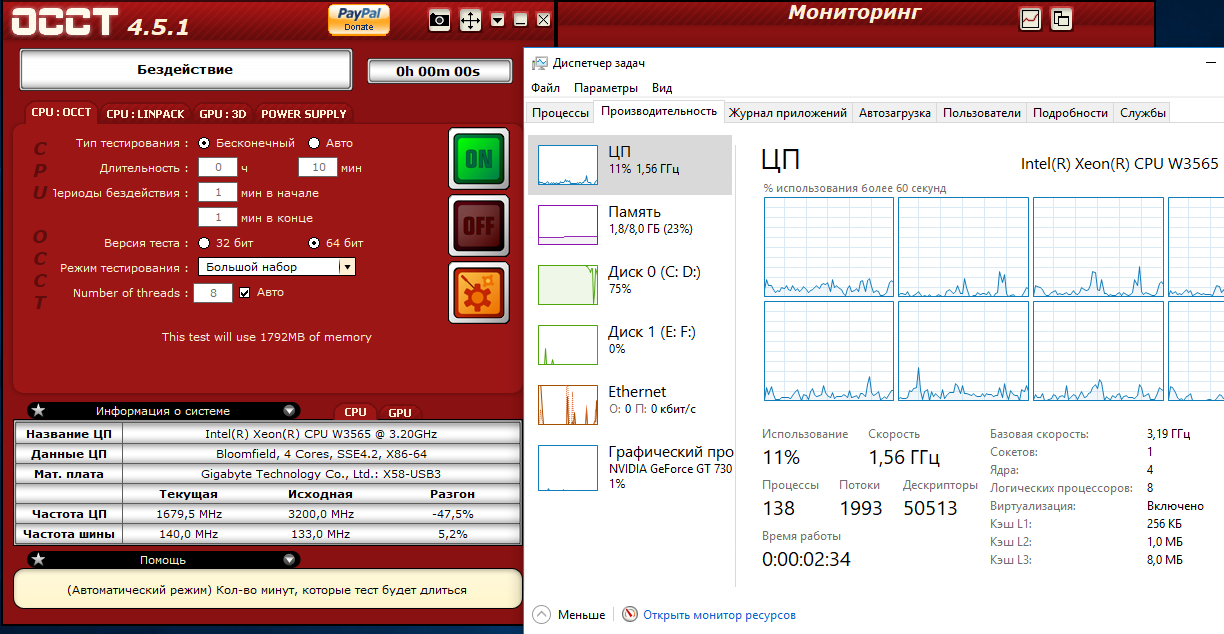Click the OCCT move window cross-arrows icon
The image size is (1224, 634).
click(x=470, y=19)
